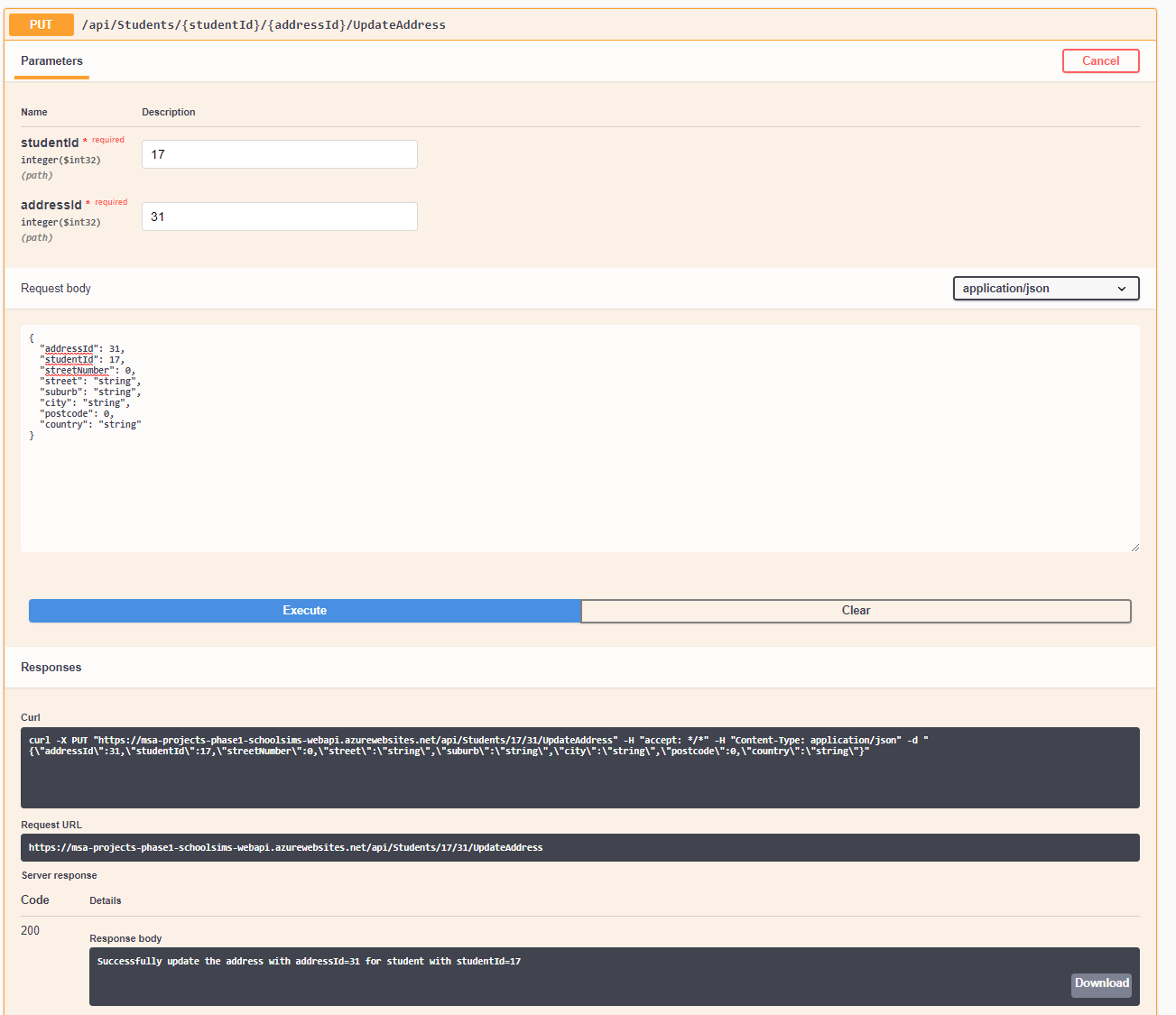Image resolution: width=1176 pixels, height=1015 pixels.
Task: Clear the response with the Clear button
Action: click(x=856, y=611)
